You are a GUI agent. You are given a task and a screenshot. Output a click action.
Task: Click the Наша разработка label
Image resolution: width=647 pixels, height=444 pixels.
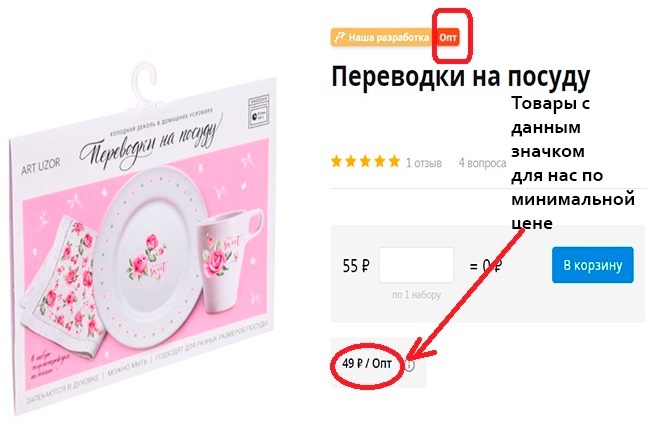point(389,38)
